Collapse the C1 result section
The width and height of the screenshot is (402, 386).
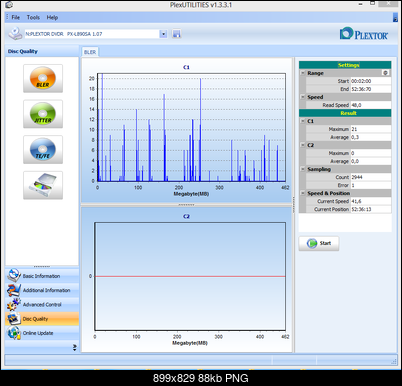pos(303,121)
